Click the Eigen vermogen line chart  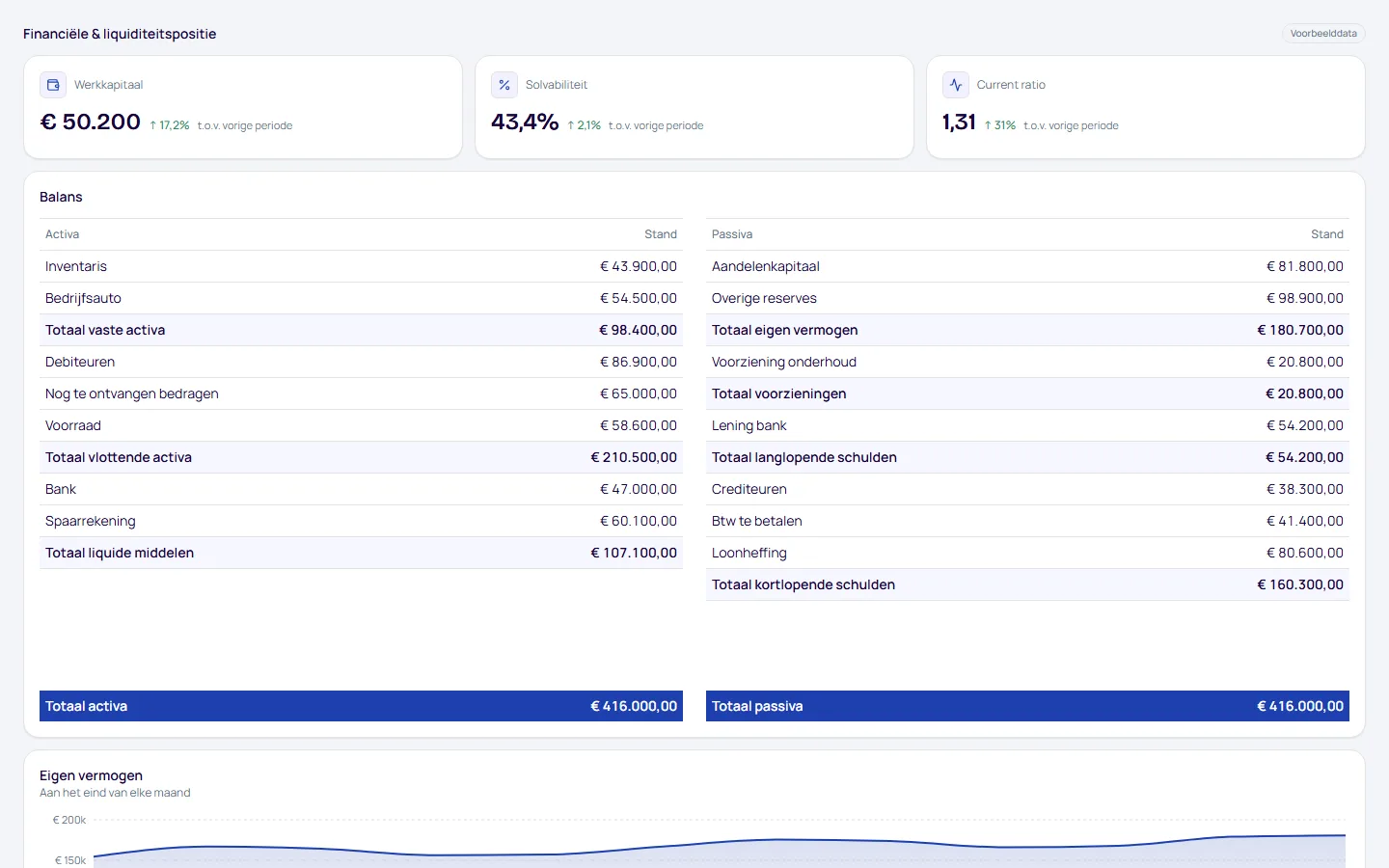pos(719,844)
